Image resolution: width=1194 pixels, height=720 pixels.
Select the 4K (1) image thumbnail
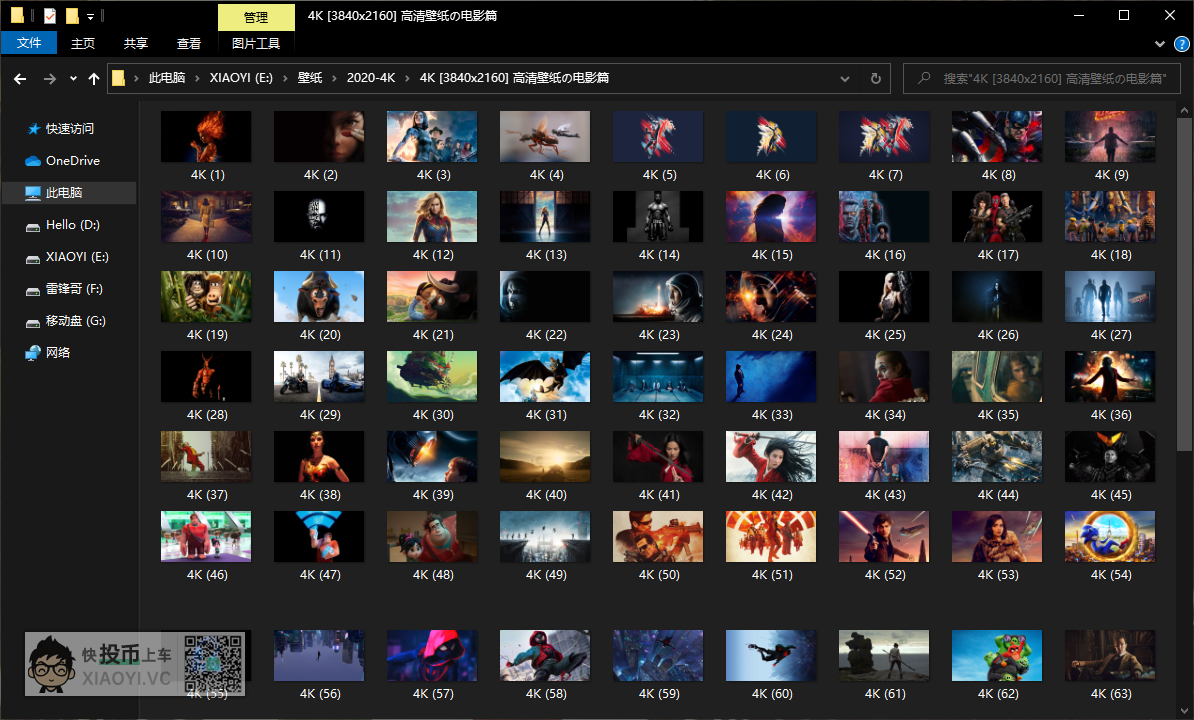(x=206, y=136)
